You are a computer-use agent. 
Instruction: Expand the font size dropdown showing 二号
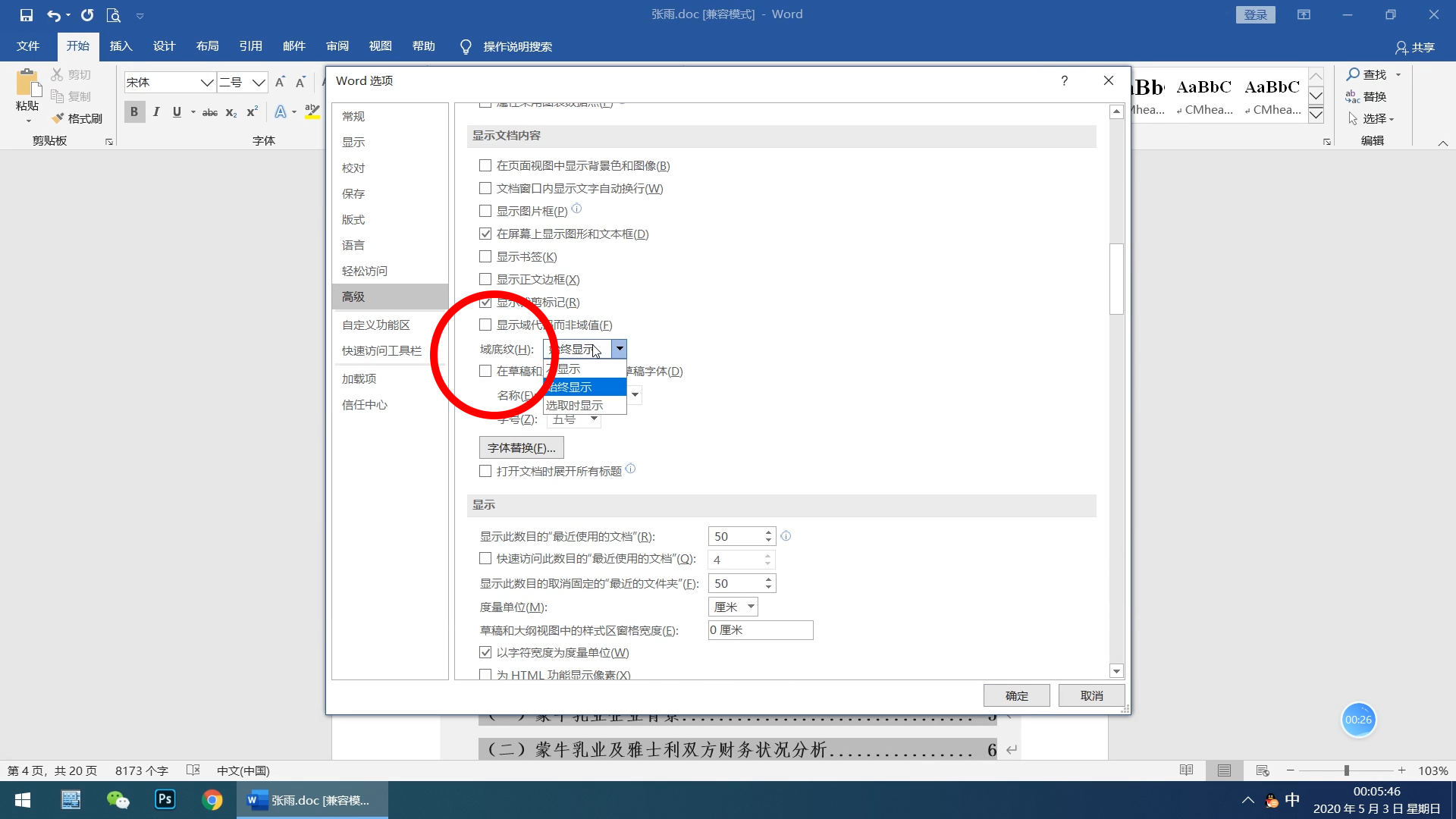pyautogui.click(x=259, y=83)
